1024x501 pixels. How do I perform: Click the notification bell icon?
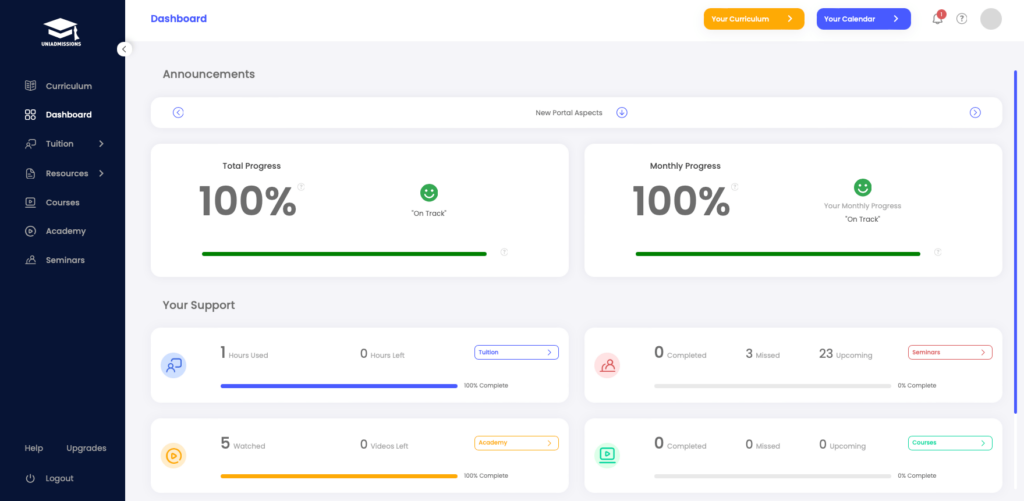pyautogui.click(x=937, y=19)
